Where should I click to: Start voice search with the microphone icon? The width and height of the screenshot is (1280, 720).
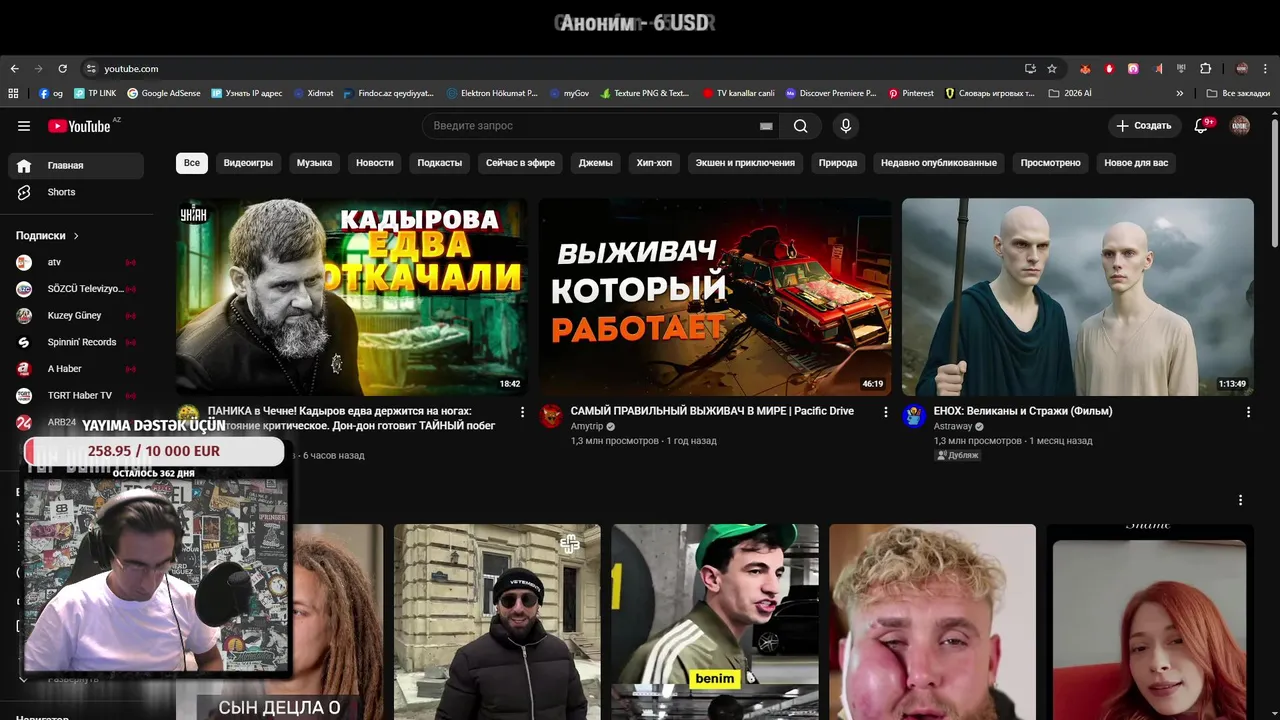tap(846, 126)
